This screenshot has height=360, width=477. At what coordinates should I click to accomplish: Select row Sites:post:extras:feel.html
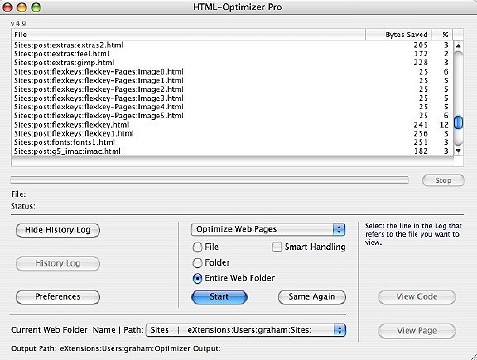point(232,53)
